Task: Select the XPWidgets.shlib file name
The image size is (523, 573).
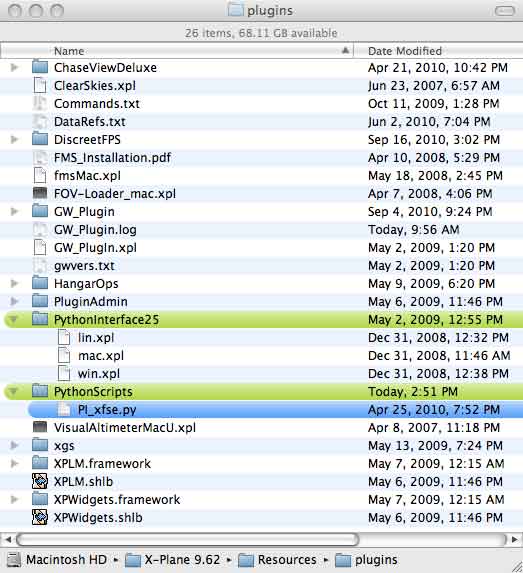Action: point(98,517)
